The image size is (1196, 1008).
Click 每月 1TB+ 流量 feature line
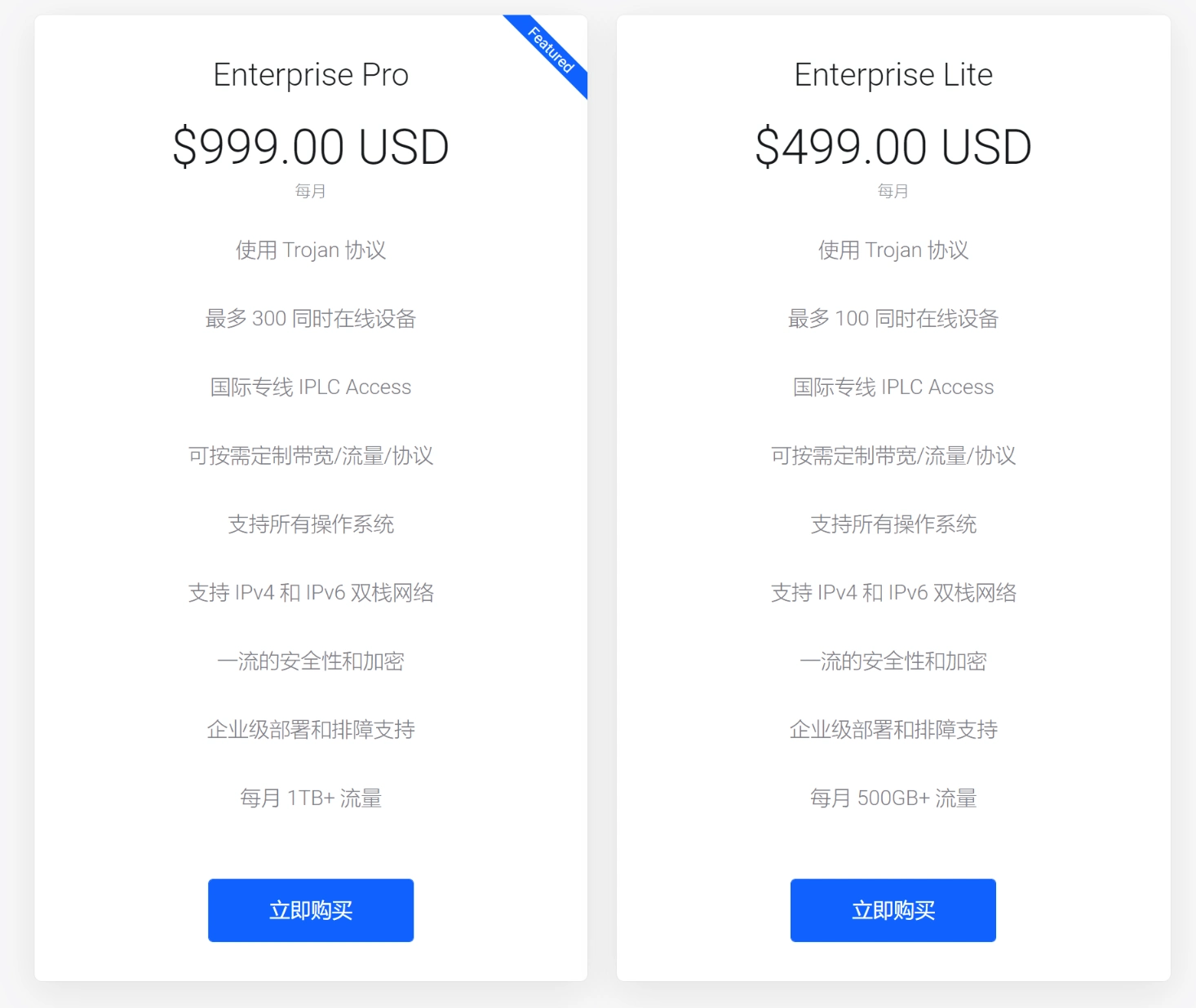(x=310, y=798)
